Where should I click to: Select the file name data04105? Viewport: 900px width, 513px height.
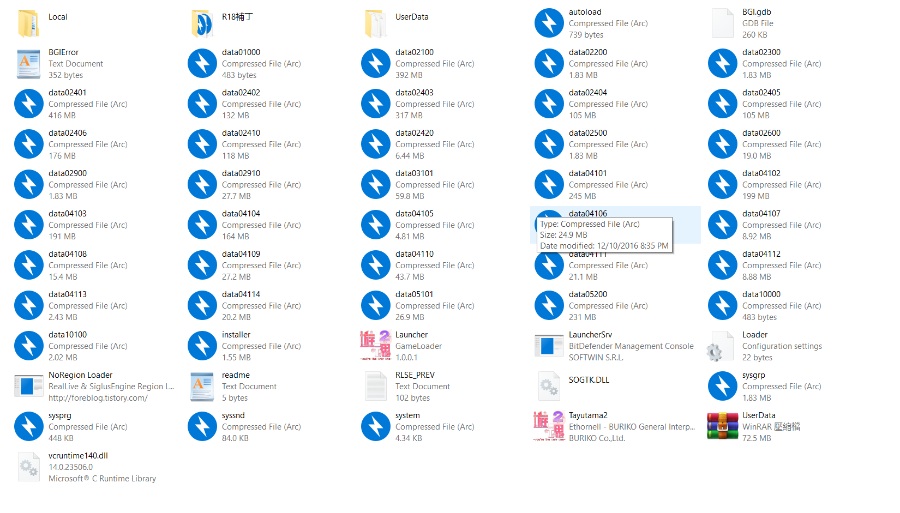click(414, 213)
